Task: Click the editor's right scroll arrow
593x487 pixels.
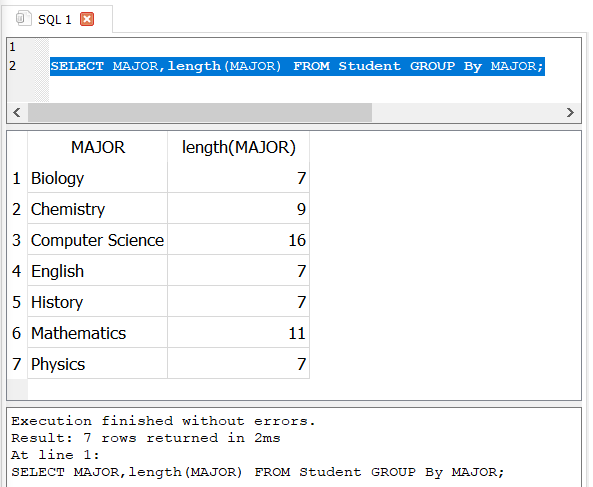Action: [570, 112]
